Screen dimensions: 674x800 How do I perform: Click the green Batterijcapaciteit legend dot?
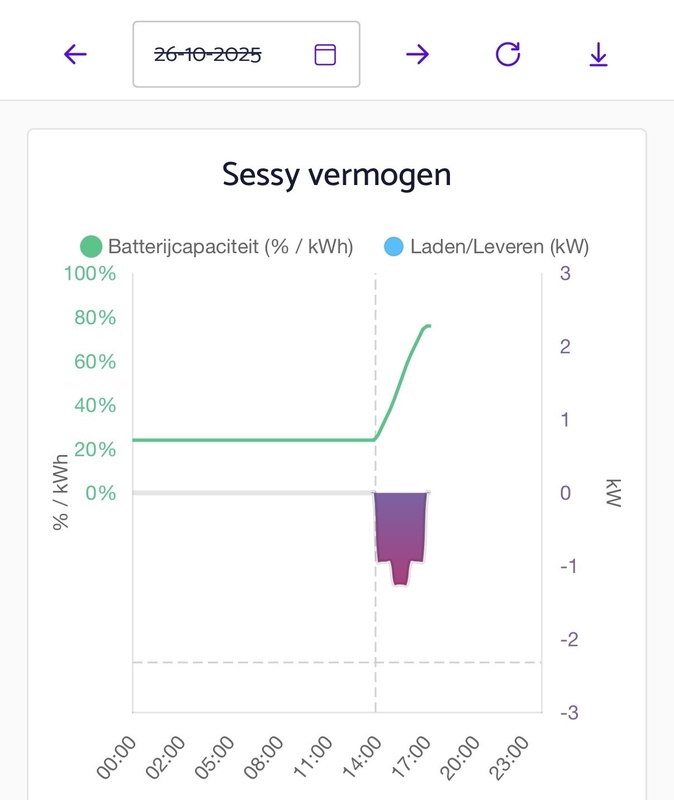[92, 246]
